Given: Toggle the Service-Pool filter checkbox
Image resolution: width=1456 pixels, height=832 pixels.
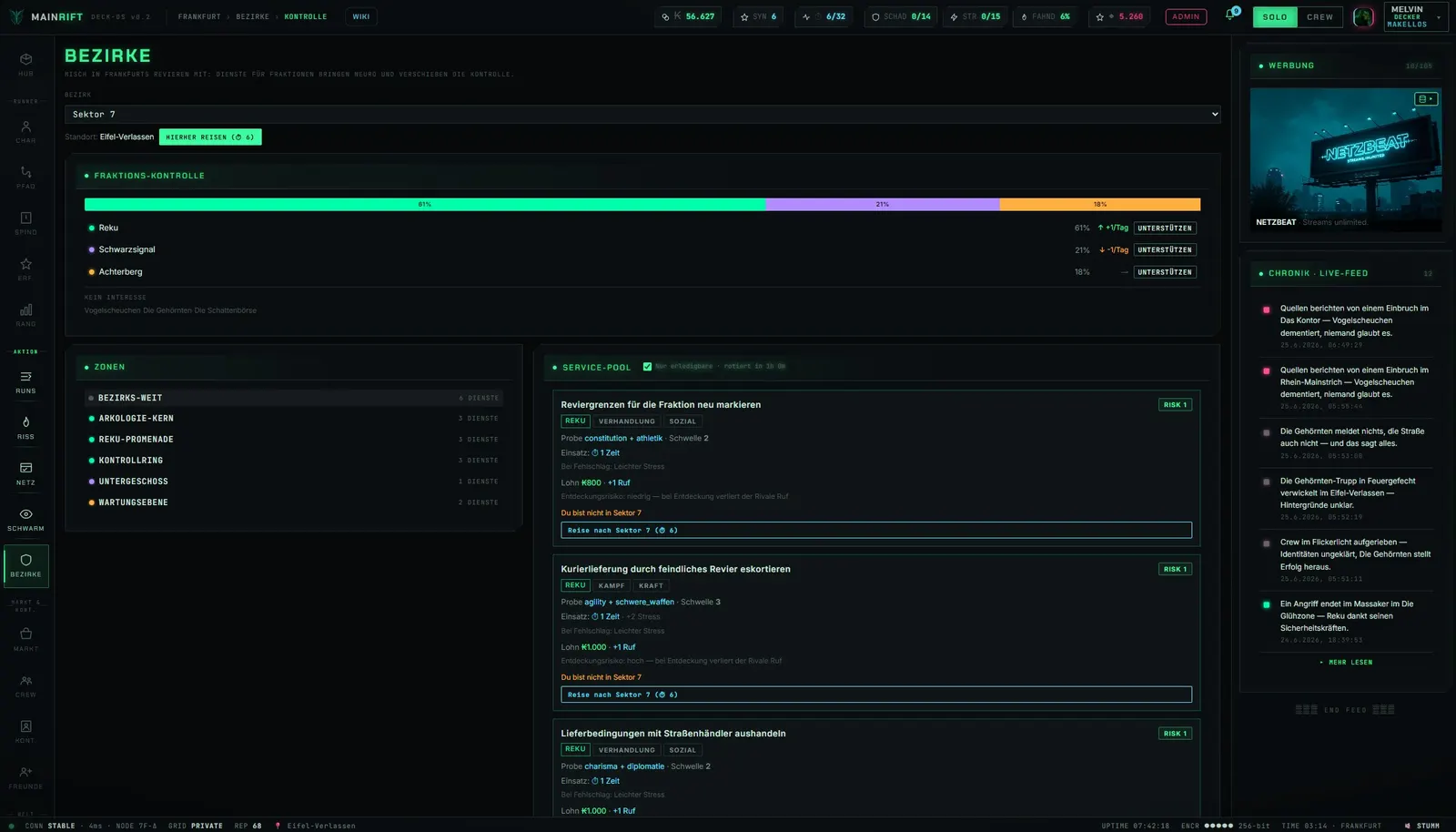Looking at the screenshot, I should pyautogui.click(x=647, y=367).
